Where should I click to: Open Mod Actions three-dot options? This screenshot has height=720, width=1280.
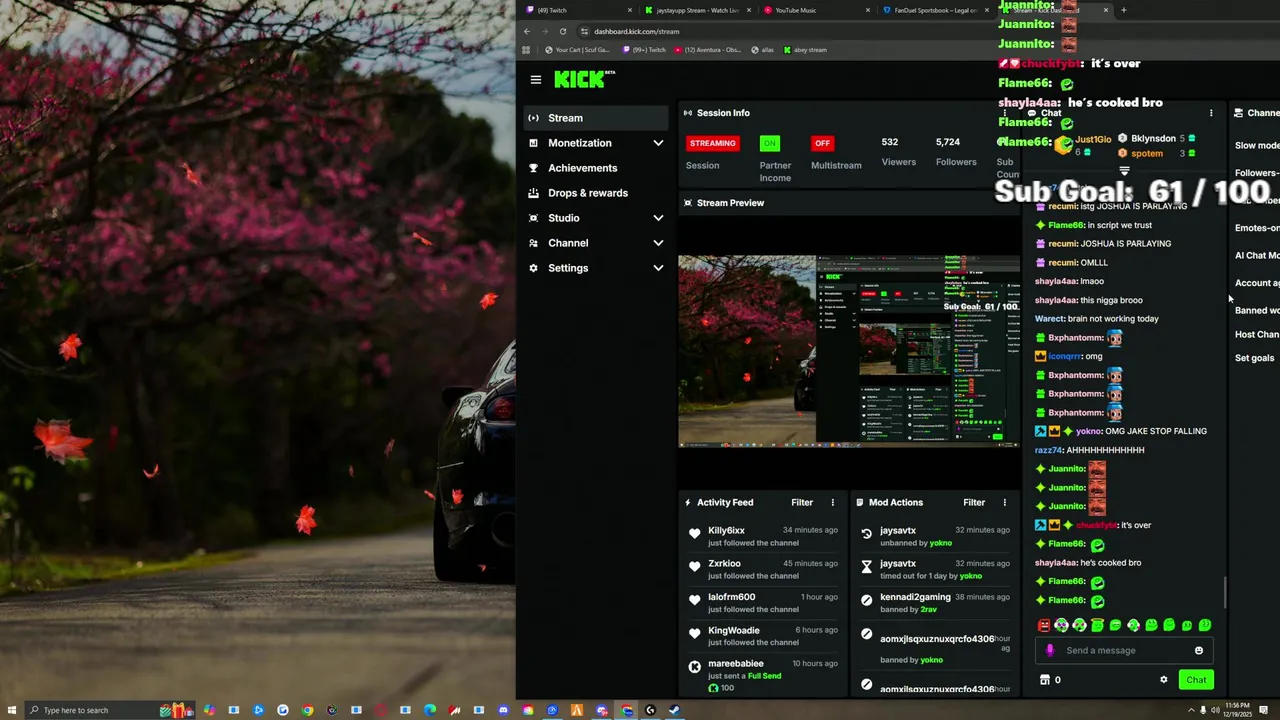pos(1005,503)
